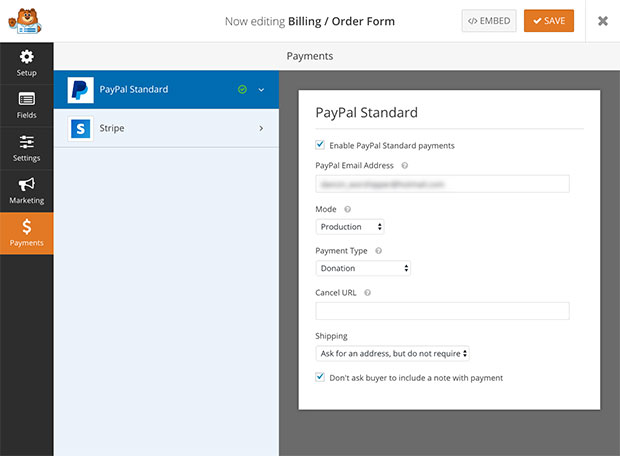The height and width of the screenshot is (456, 620).
Task: Open the Setup gear panel
Action: point(26,63)
